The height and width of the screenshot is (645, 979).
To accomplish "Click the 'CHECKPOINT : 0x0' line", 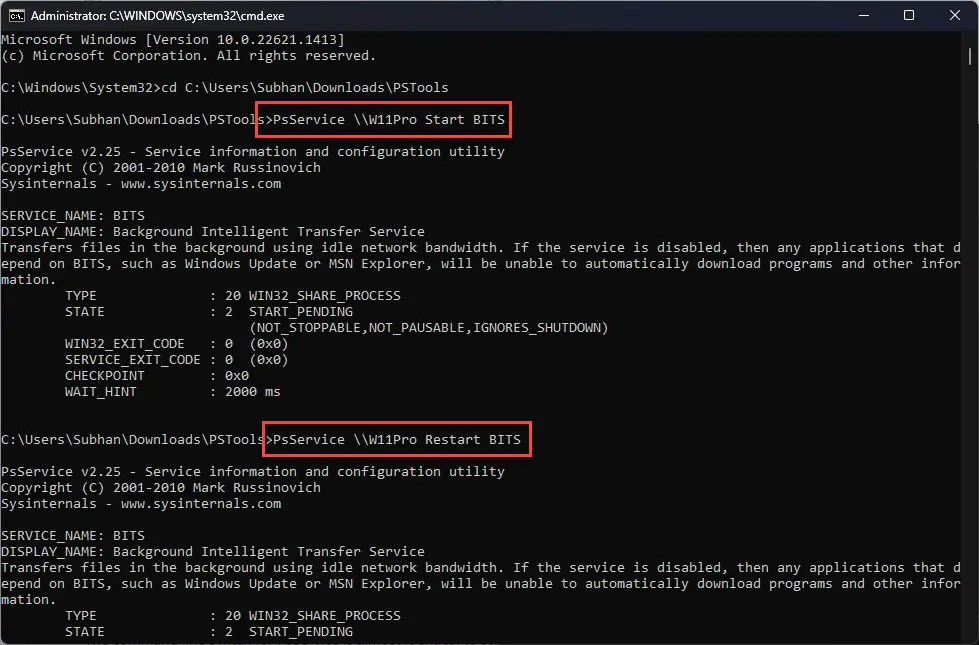I will pyautogui.click(x=157, y=376).
